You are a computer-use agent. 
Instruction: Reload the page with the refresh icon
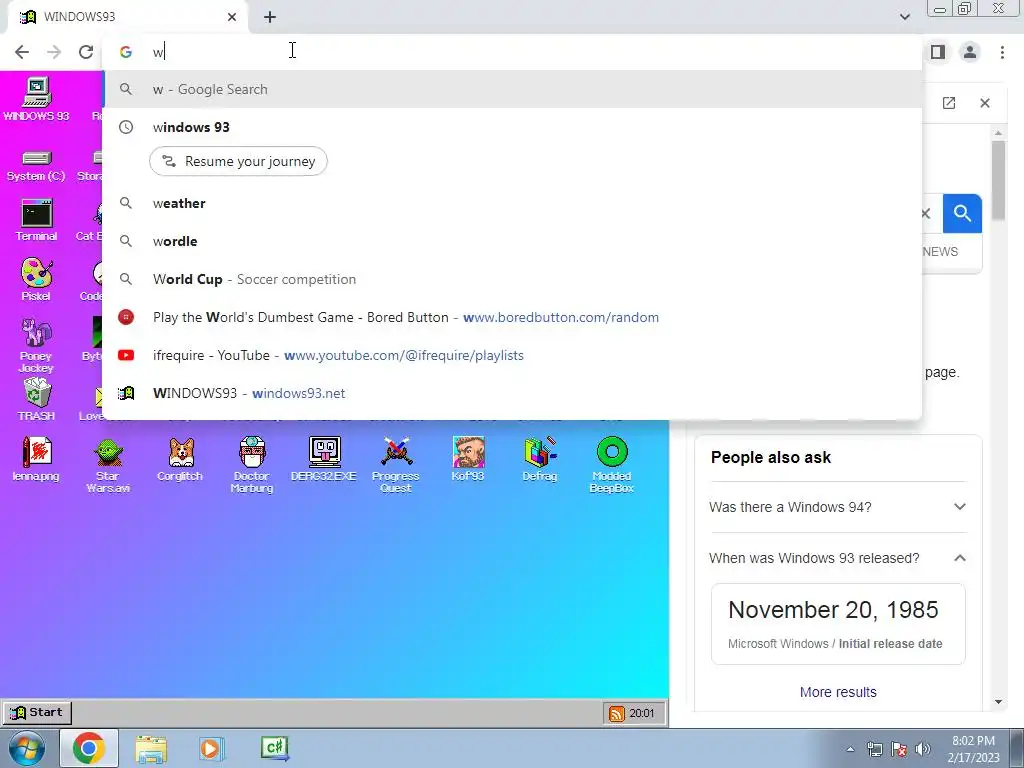coord(86,52)
